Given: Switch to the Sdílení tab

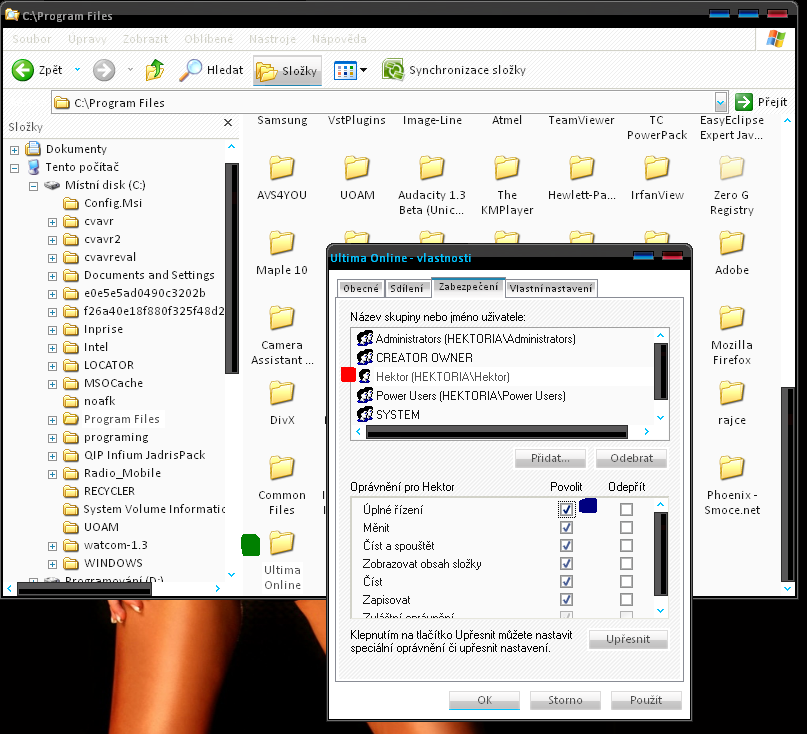Looking at the screenshot, I should (x=407, y=289).
